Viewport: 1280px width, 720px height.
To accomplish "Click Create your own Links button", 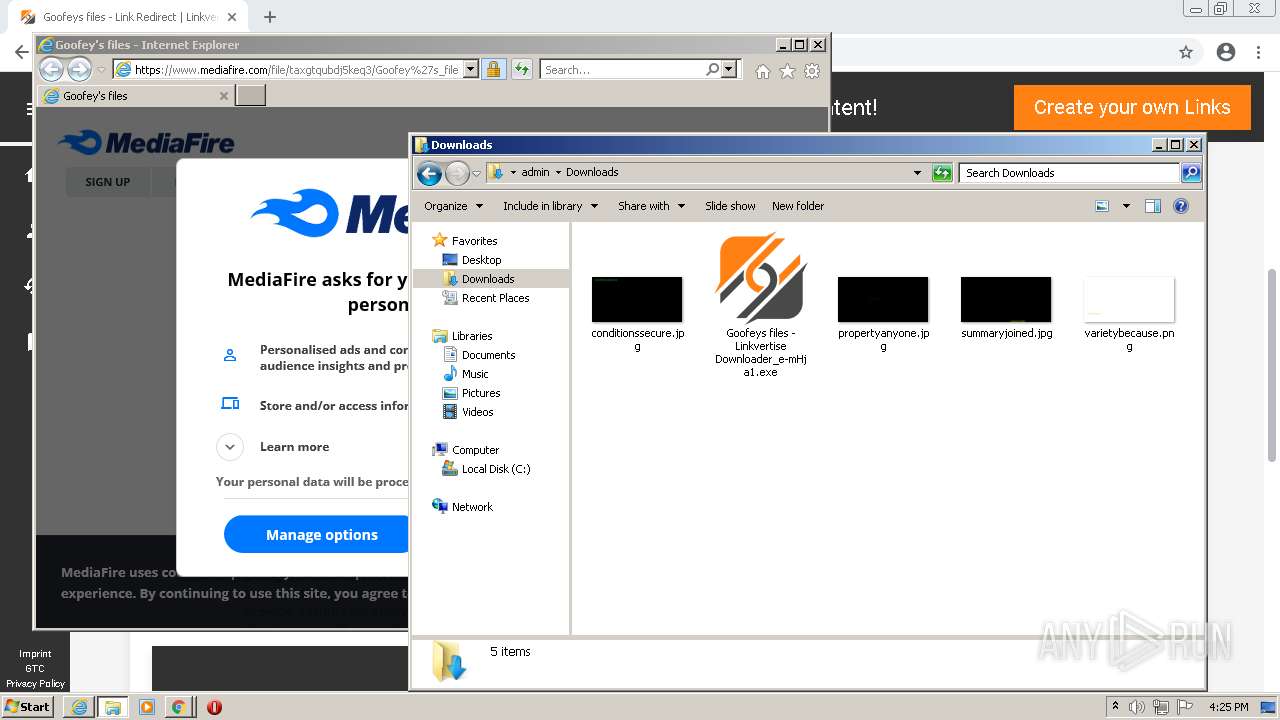I will point(1132,107).
